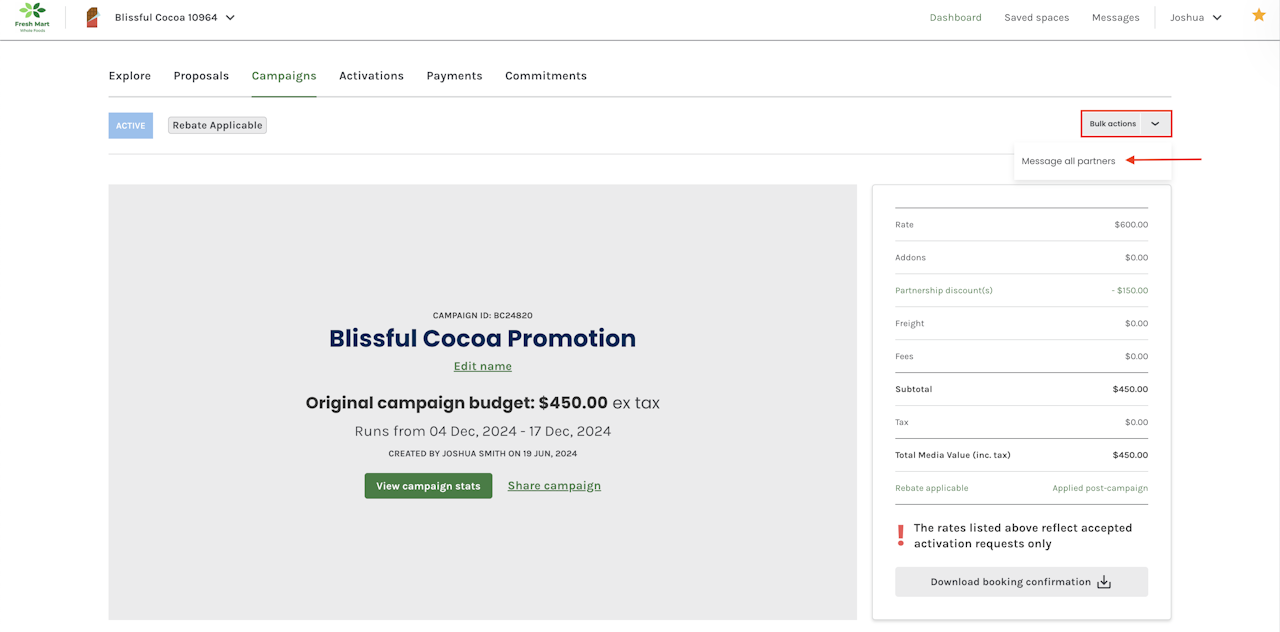The image size is (1280, 632).
Task: Click the red exclamation warning icon
Action: 901,536
